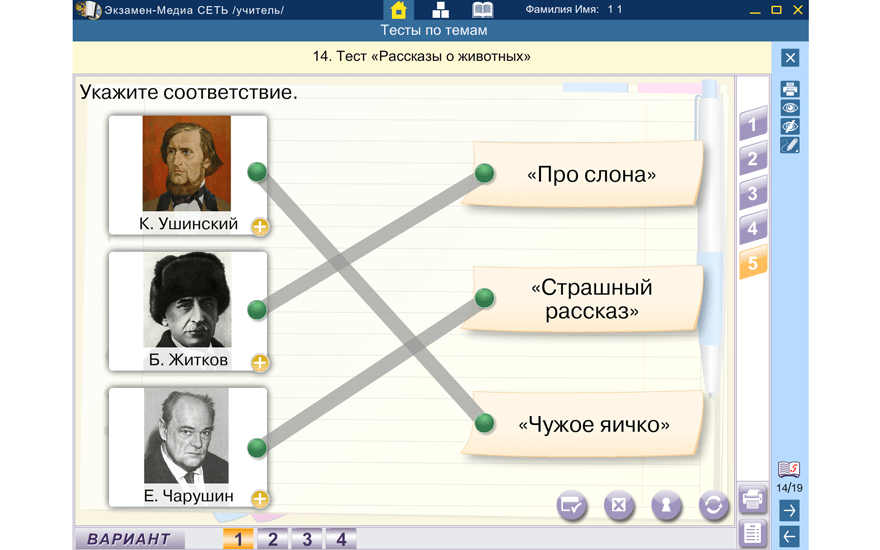
Task: Click the К. Ушинский portrait image
Action: 187,163
